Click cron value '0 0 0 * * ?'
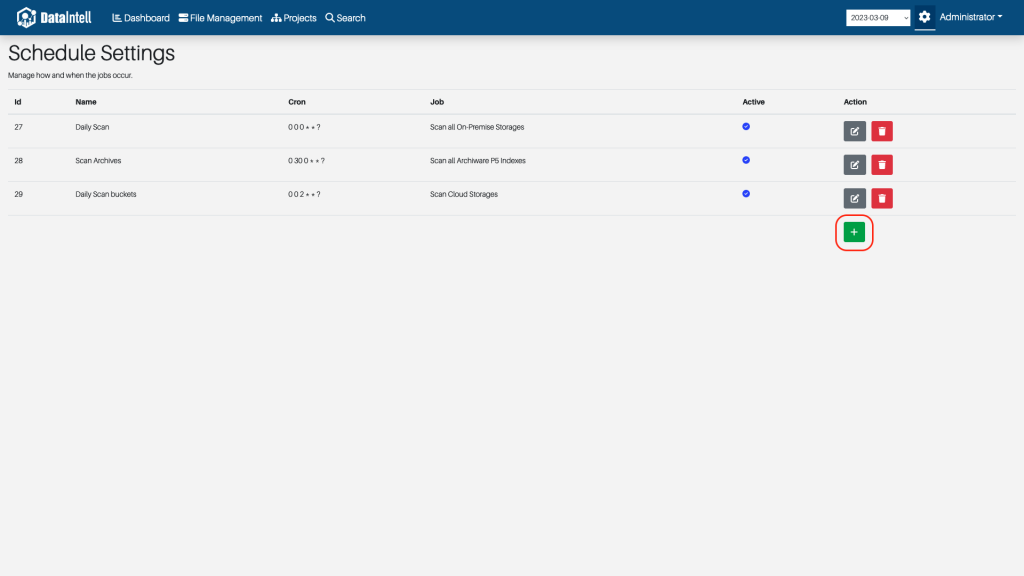The height and width of the screenshot is (576, 1024). coord(304,127)
